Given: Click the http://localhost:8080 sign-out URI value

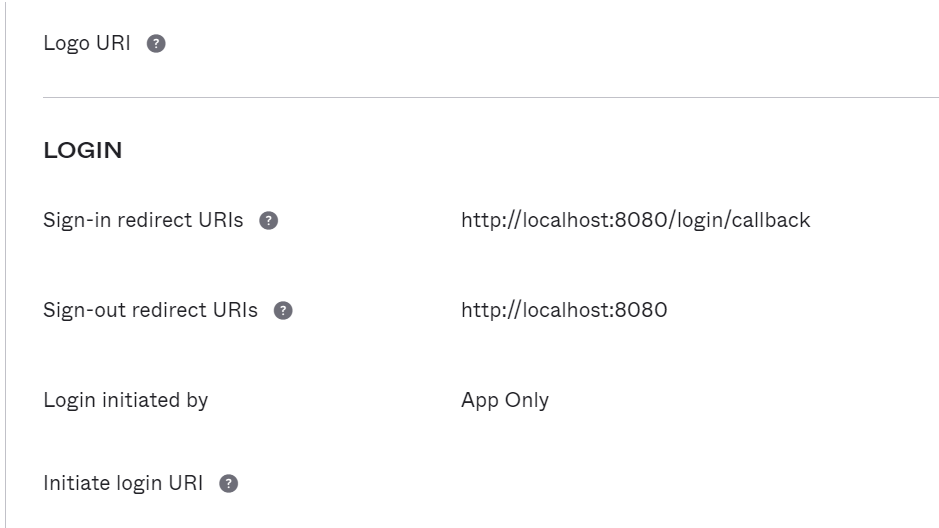Looking at the screenshot, I should tap(564, 310).
